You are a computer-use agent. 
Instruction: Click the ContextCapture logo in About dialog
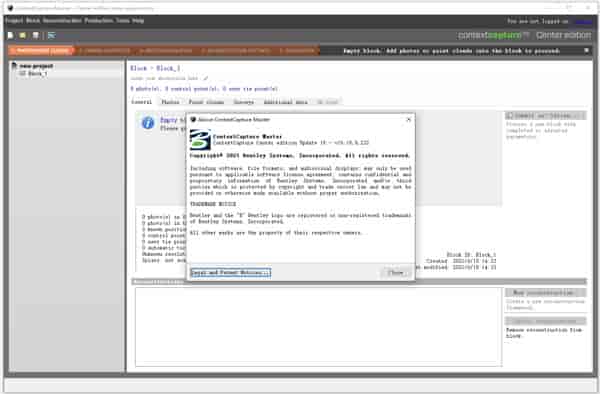point(200,140)
